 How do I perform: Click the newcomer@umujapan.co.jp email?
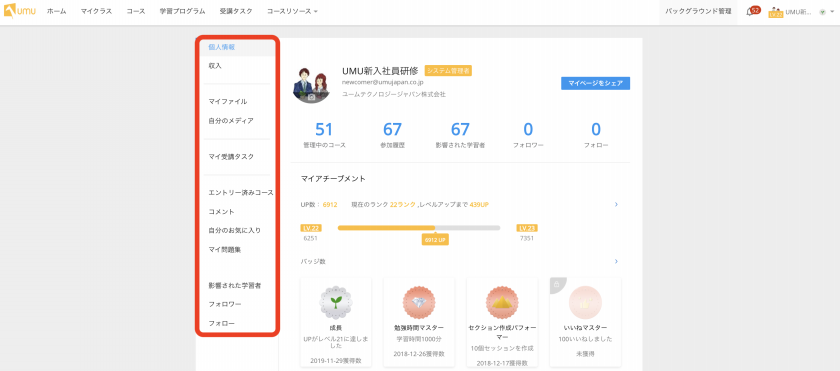[x=382, y=83]
